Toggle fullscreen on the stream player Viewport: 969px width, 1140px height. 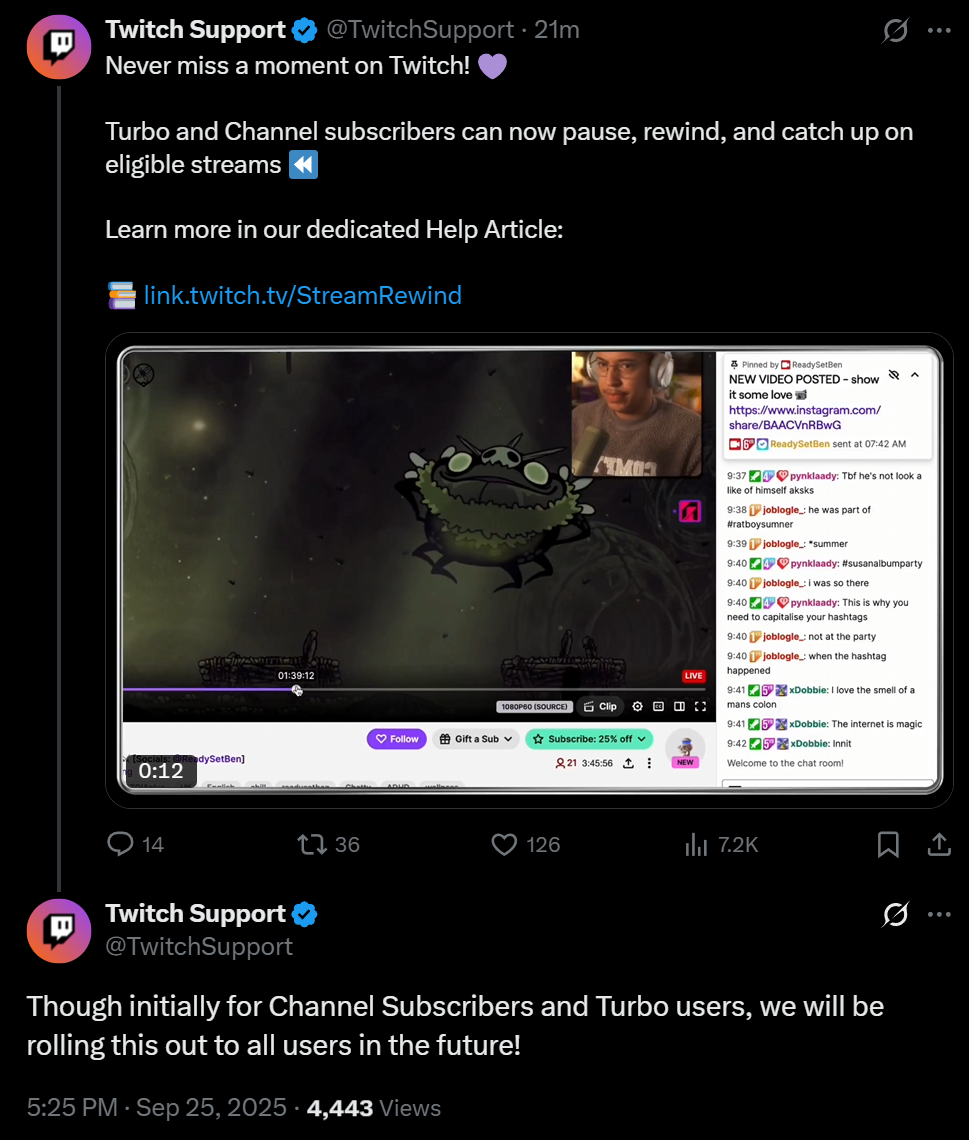coord(700,706)
